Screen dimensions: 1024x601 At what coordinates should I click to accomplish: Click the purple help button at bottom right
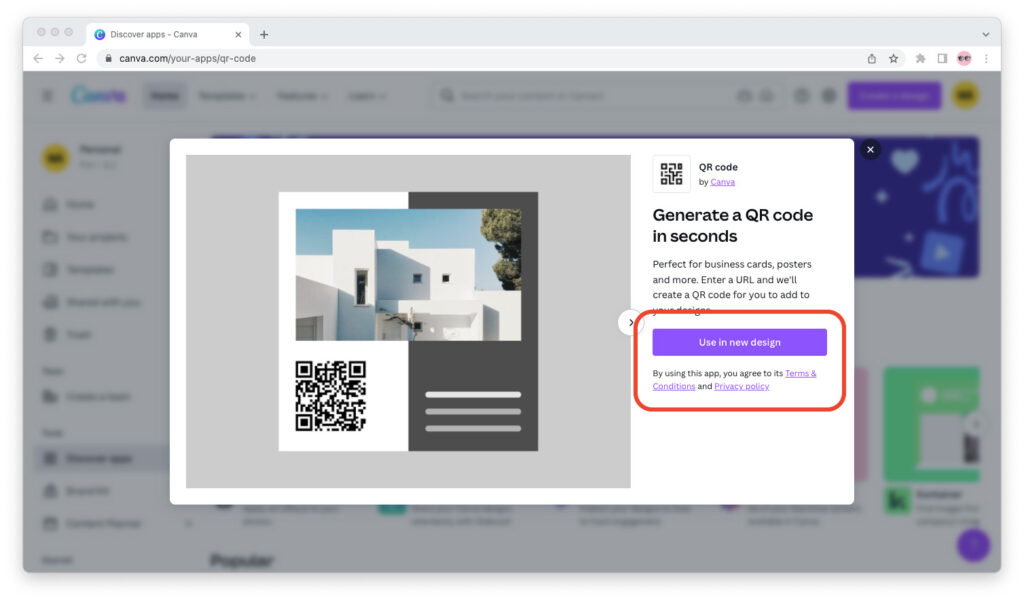(973, 545)
